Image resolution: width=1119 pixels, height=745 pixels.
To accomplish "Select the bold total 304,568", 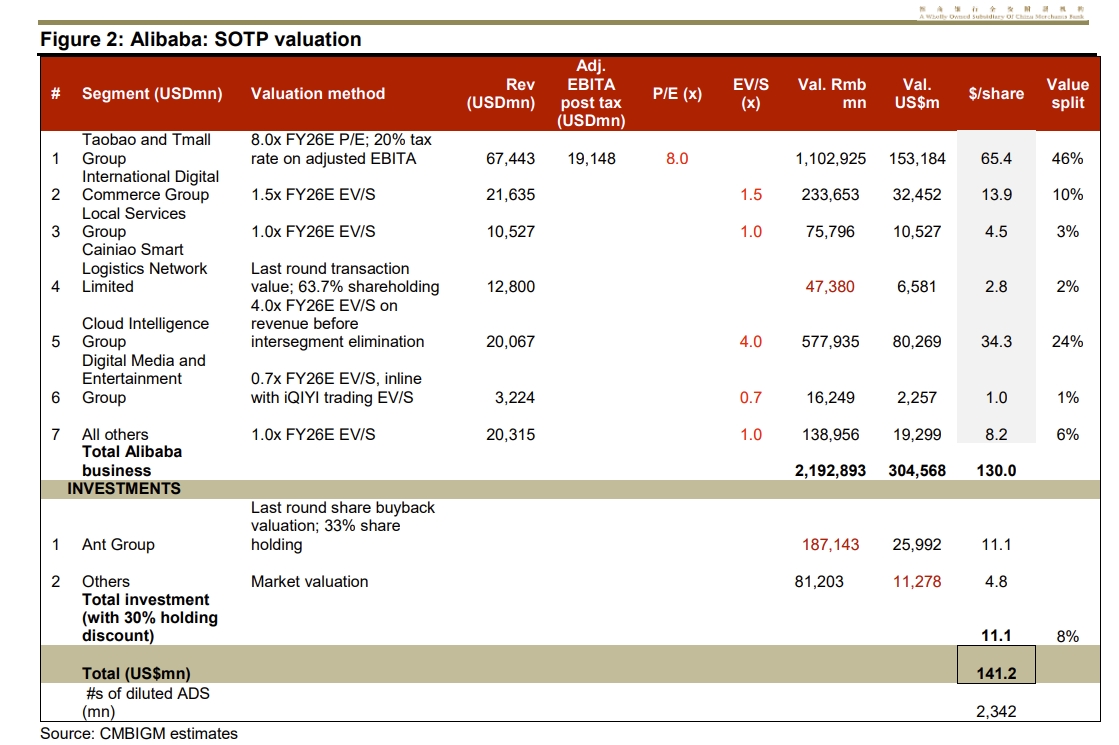I will (917, 471).
